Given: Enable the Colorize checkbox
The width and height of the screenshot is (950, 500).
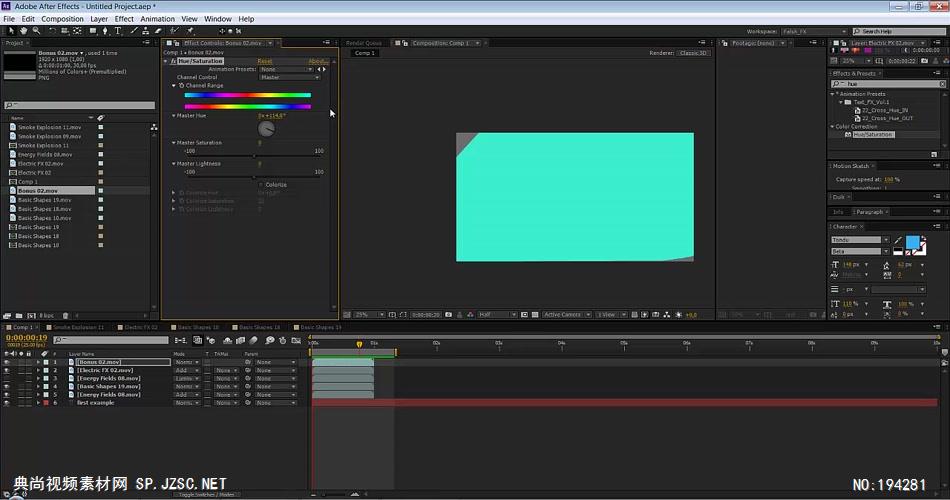Looking at the screenshot, I should 261,184.
